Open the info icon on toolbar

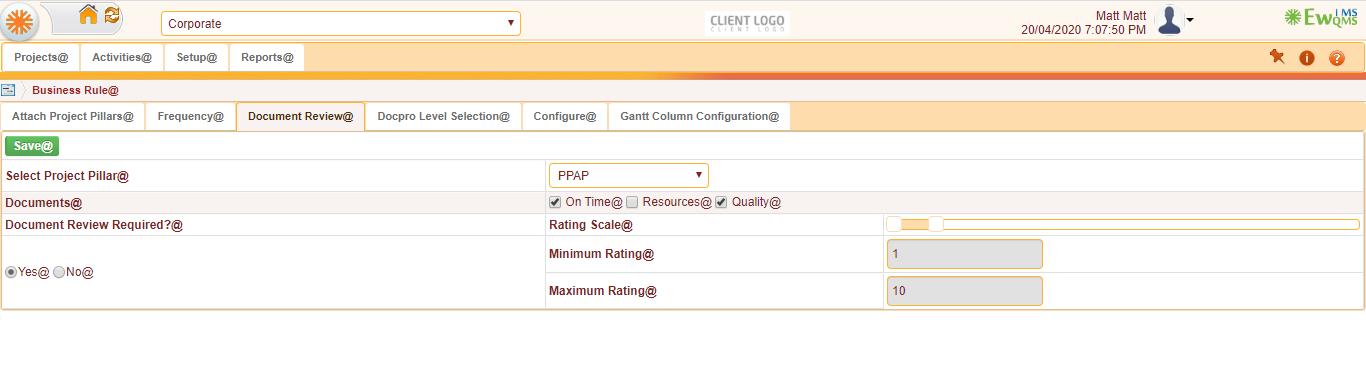1306,58
